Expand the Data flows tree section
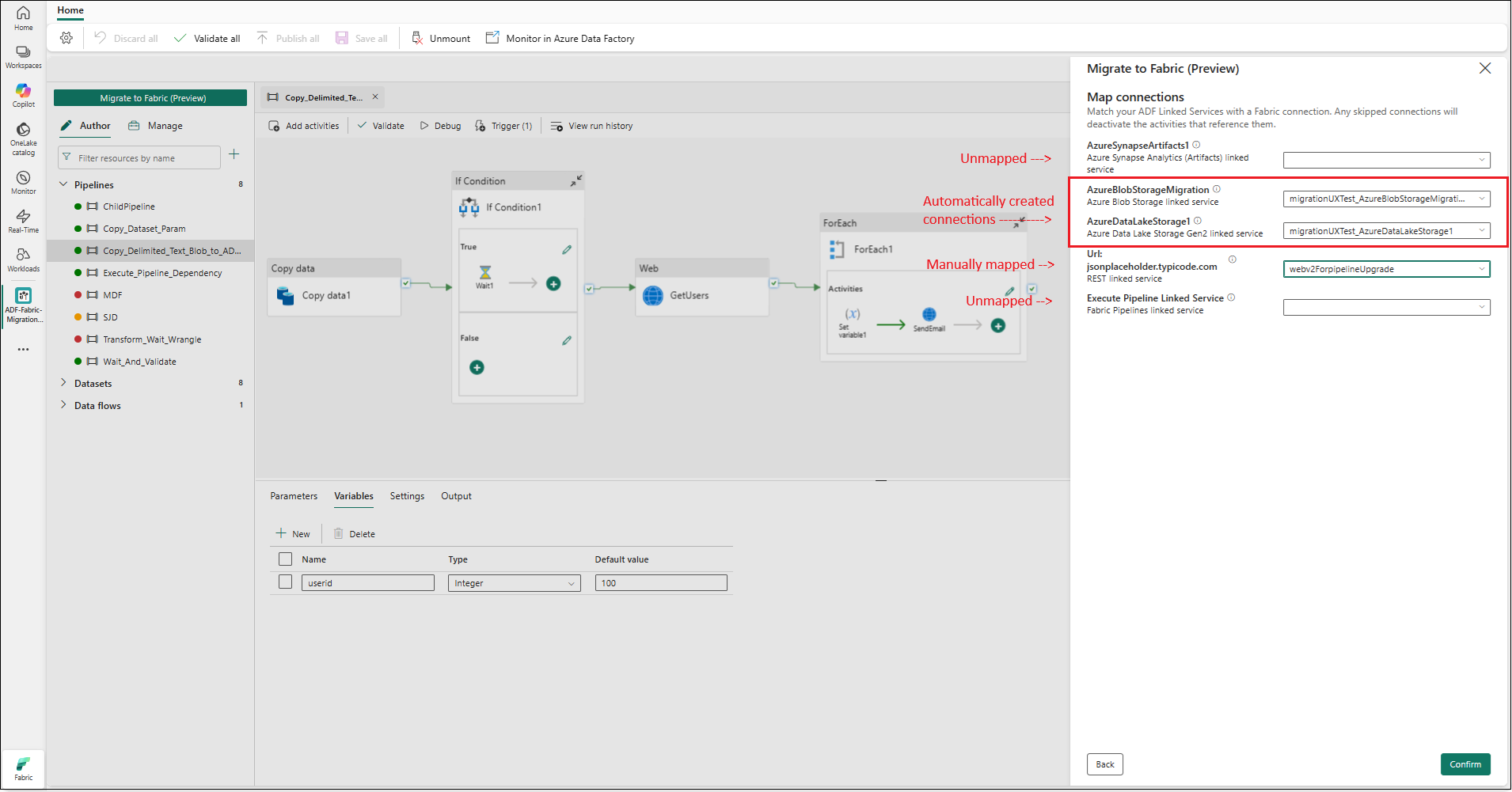The height and width of the screenshot is (792, 1512). pyautogui.click(x=63, y=405)
